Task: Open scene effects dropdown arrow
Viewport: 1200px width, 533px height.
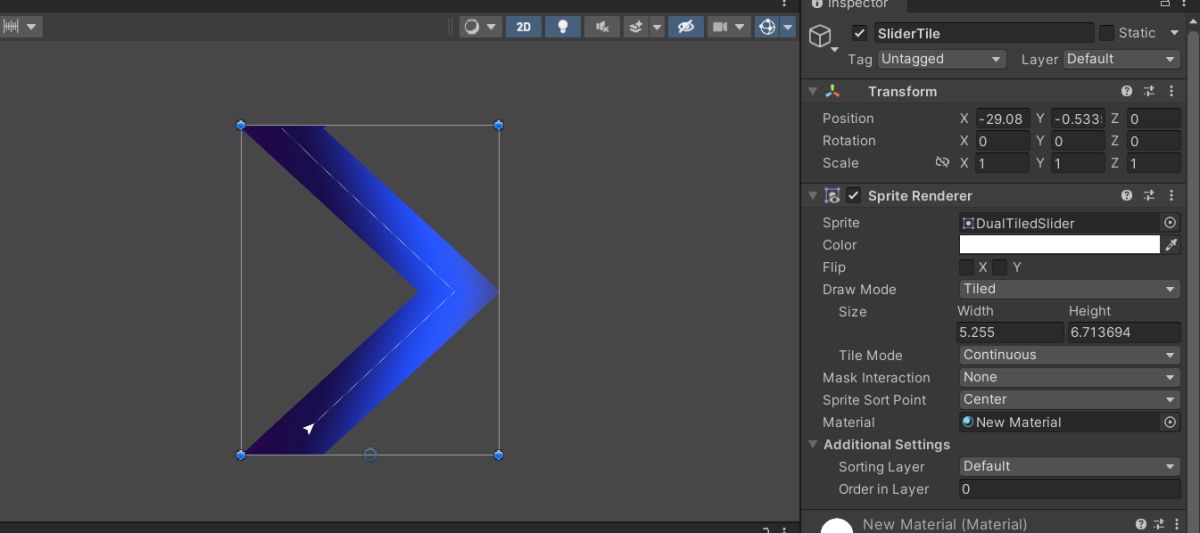Action: click(x=657, y=27)
